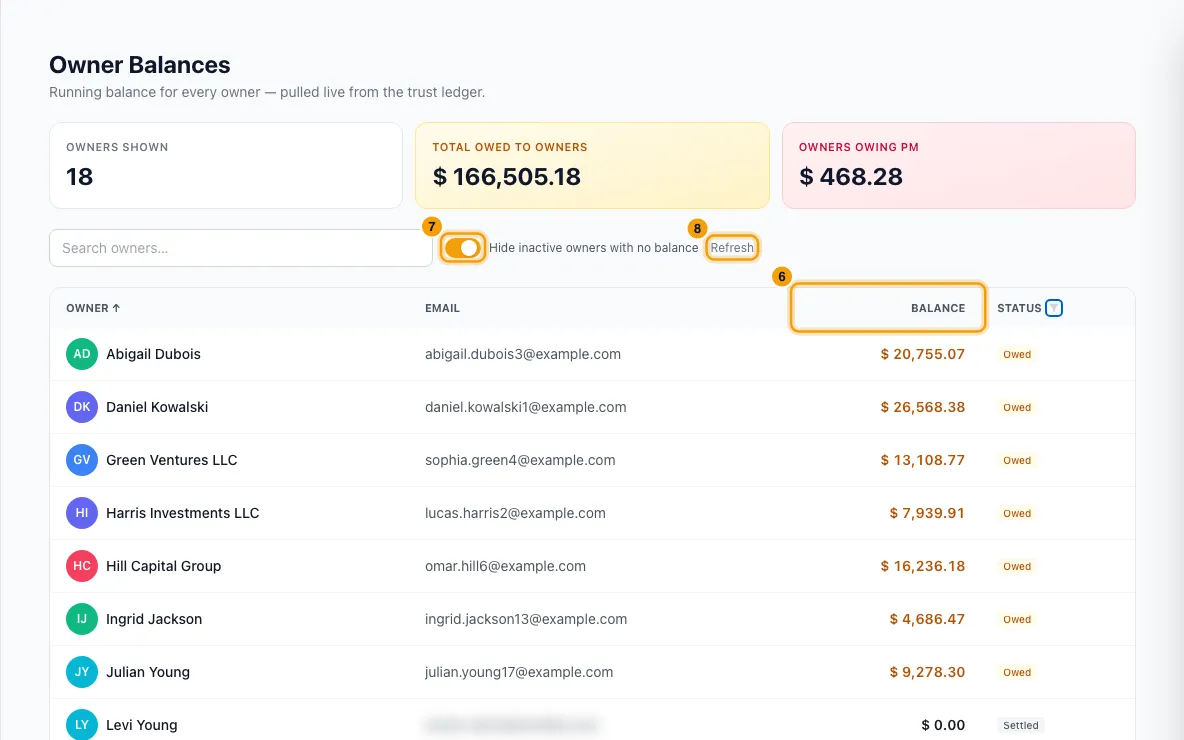Click balance $ 9,278.30
Viewport: 1184px width, 740px height.
point(927,672)
